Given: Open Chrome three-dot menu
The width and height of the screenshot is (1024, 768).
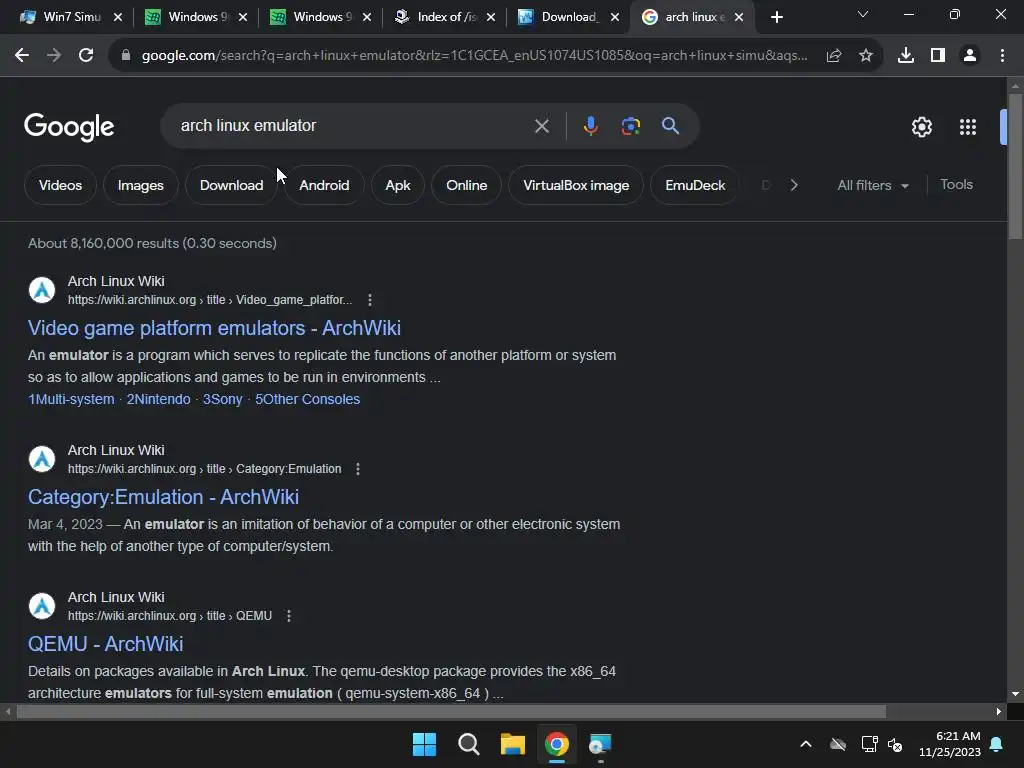Looking at the screenshot, I should pyautogui.click(x=1002, y=56).
